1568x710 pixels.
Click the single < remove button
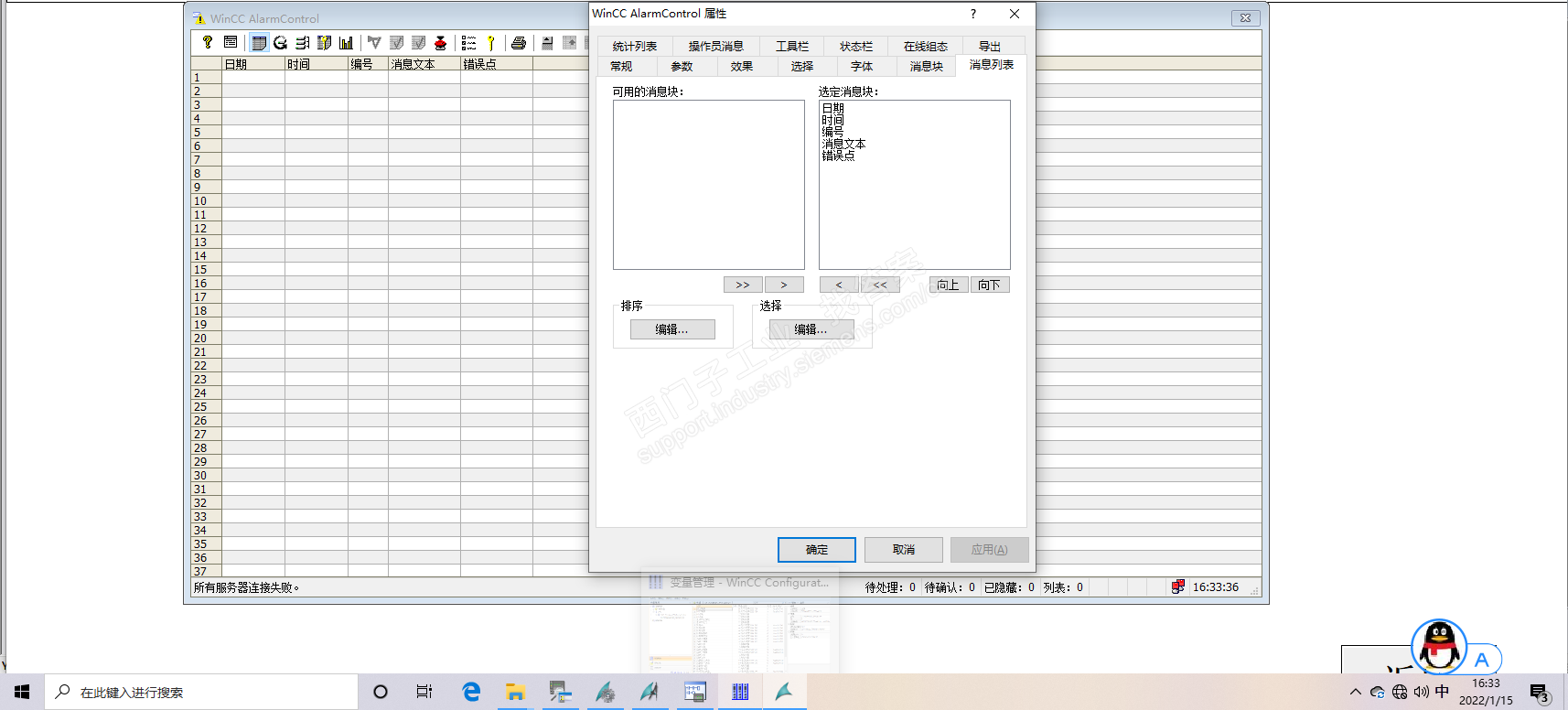tap(839, 285)
